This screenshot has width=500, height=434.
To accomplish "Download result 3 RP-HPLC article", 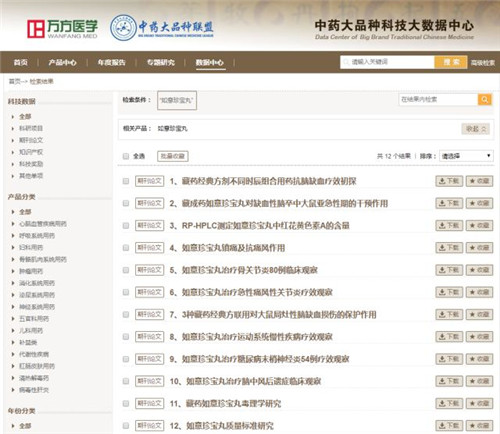I will coord(449,225).
